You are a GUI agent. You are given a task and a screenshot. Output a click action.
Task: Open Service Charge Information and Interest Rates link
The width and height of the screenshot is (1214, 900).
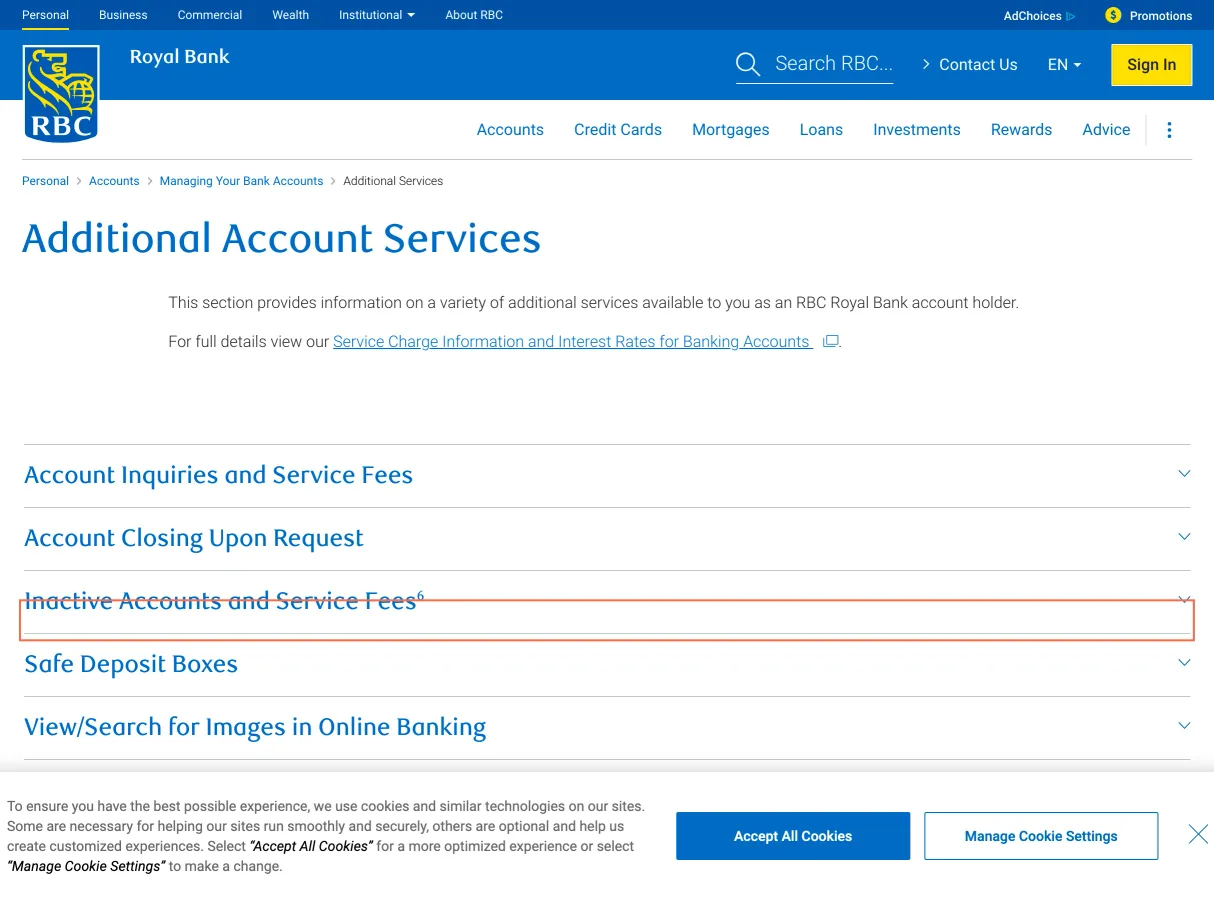click(572, 342)
